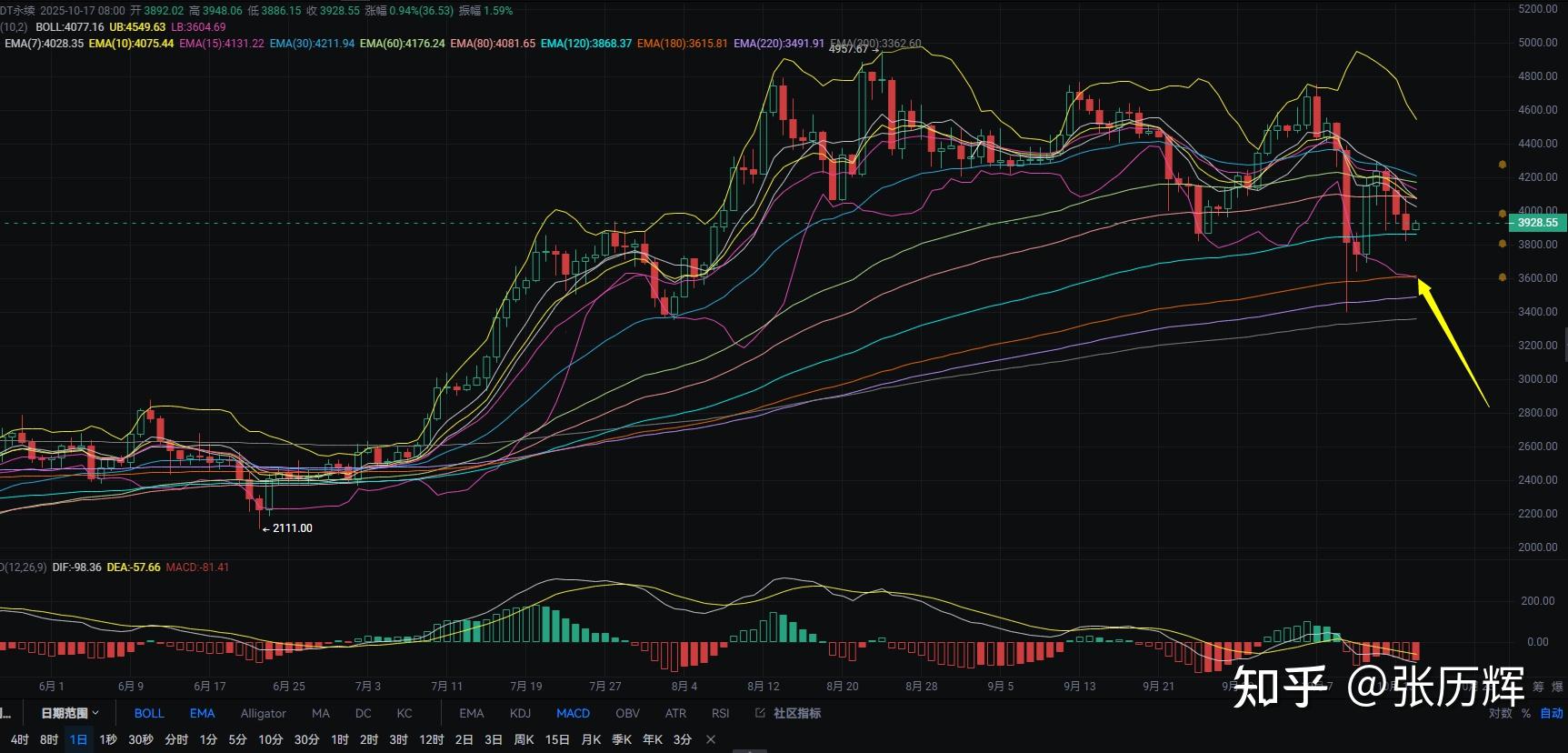Enable the Alligator overlay indicator

coord(263,713)
